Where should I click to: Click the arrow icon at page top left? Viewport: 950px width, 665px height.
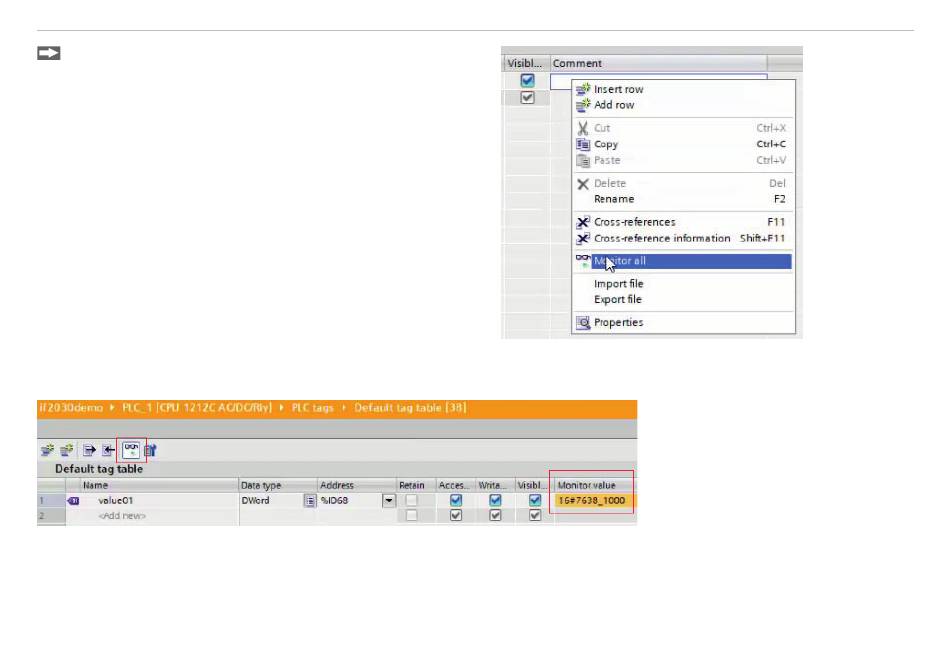[x=49, y=53]
